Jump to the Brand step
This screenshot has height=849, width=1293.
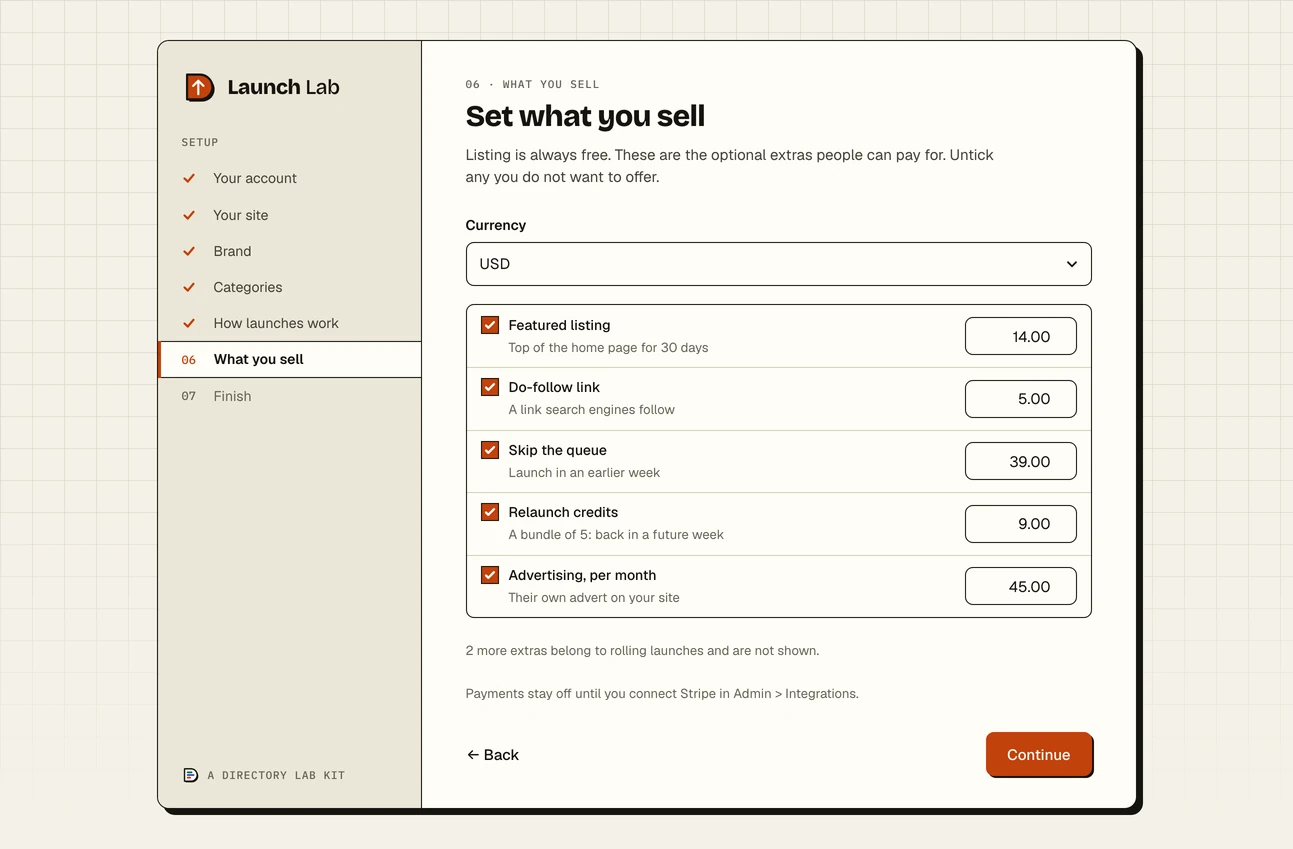[x=290, y=251]
